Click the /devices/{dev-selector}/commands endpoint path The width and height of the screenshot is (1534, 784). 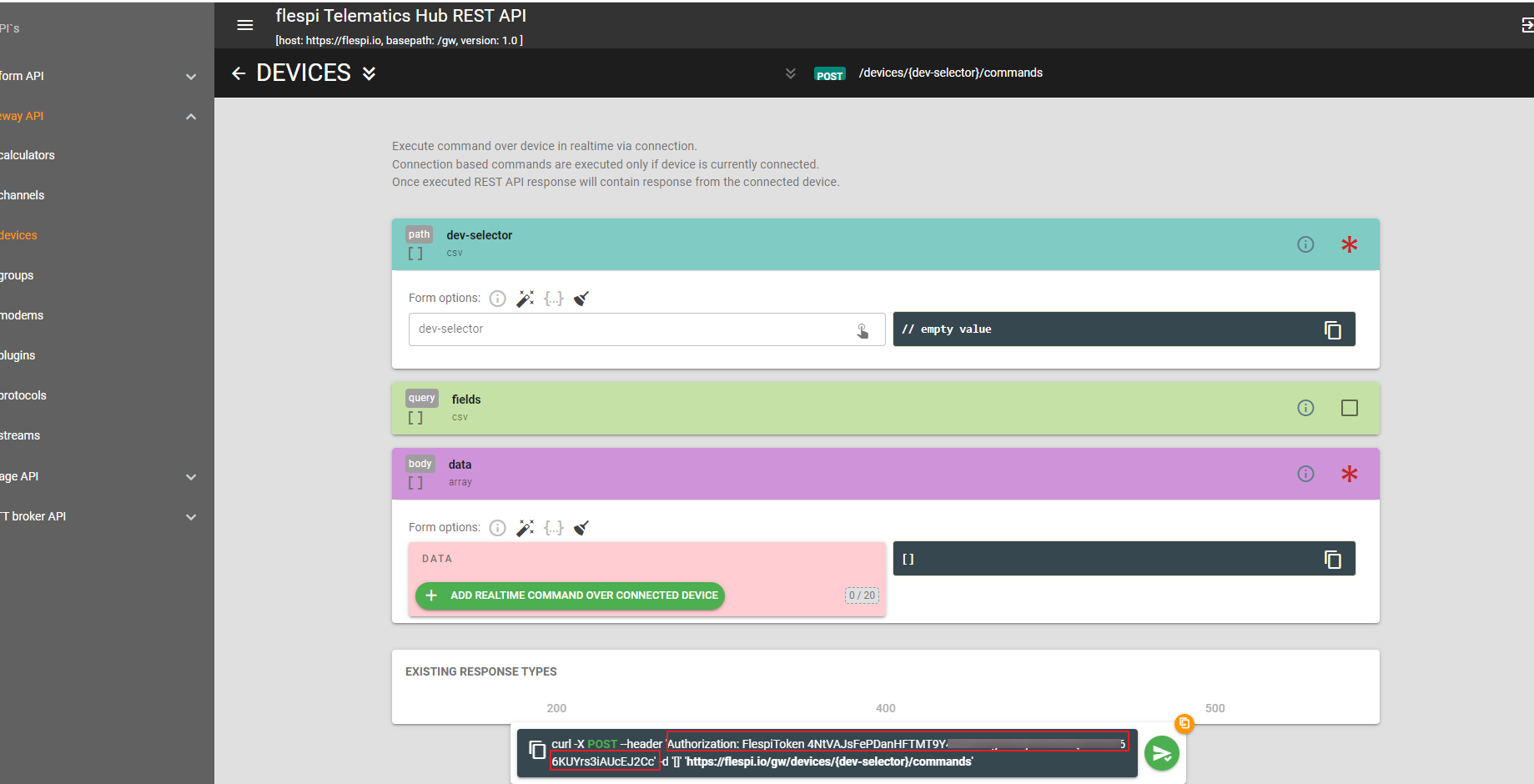click(950, 73)
